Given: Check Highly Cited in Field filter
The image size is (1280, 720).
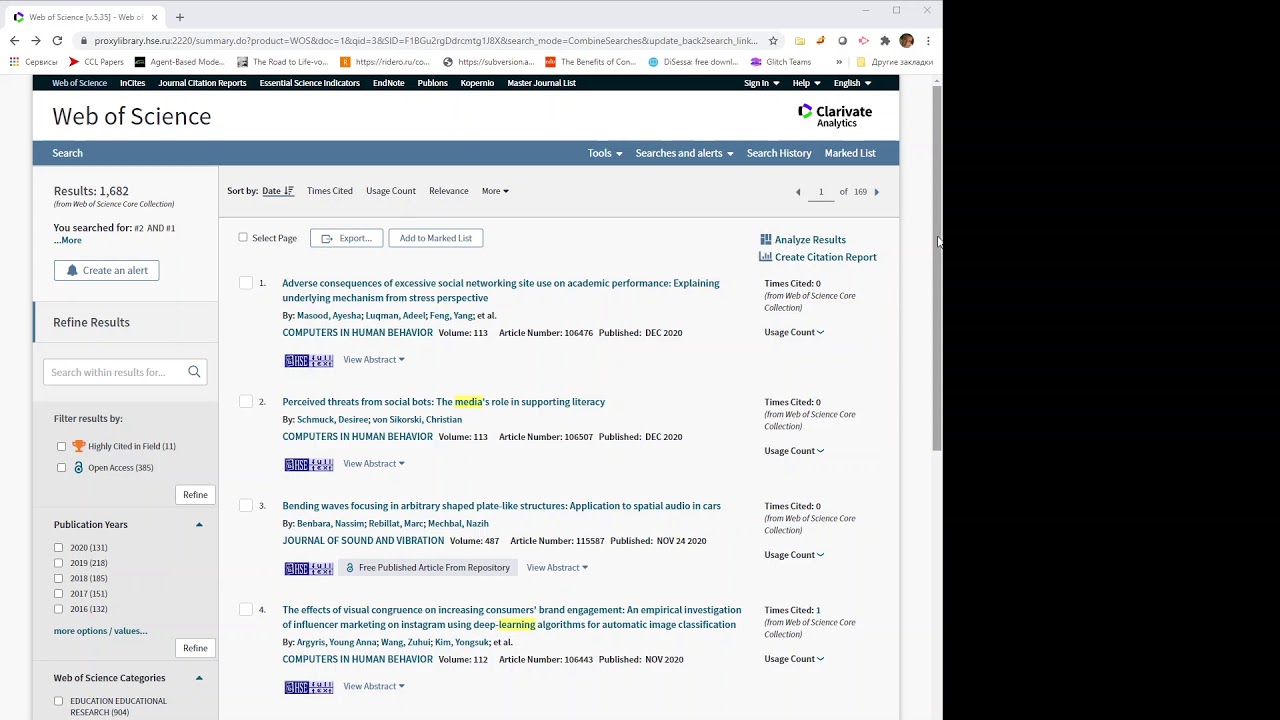Looking at the screenshot, I should pos(61,447).
